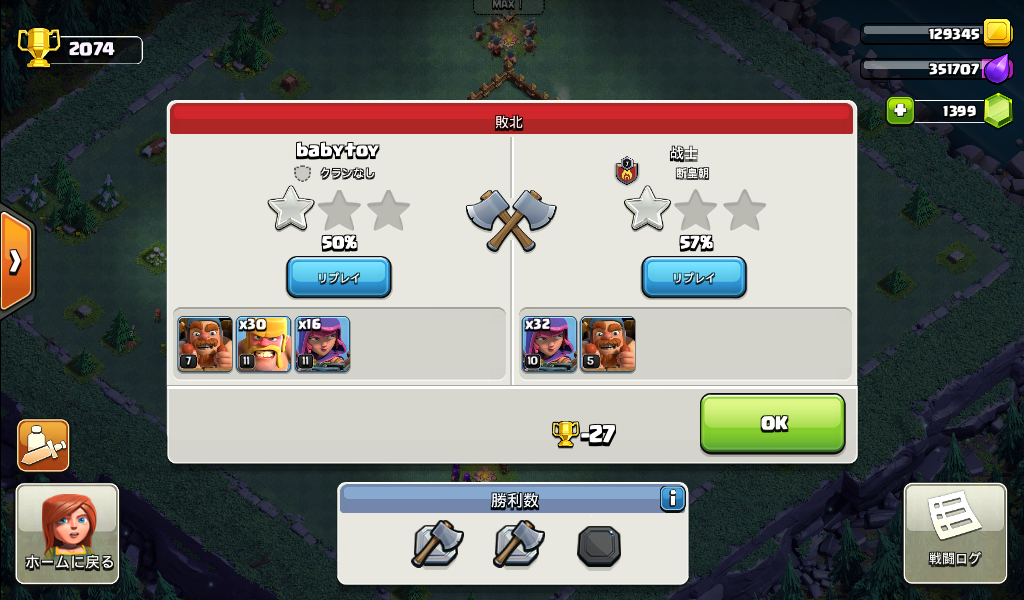The height and width of the screenshot is (600, 1024).
Task: Select the x32 Archer troop card
Action: [x=549, y=344]
